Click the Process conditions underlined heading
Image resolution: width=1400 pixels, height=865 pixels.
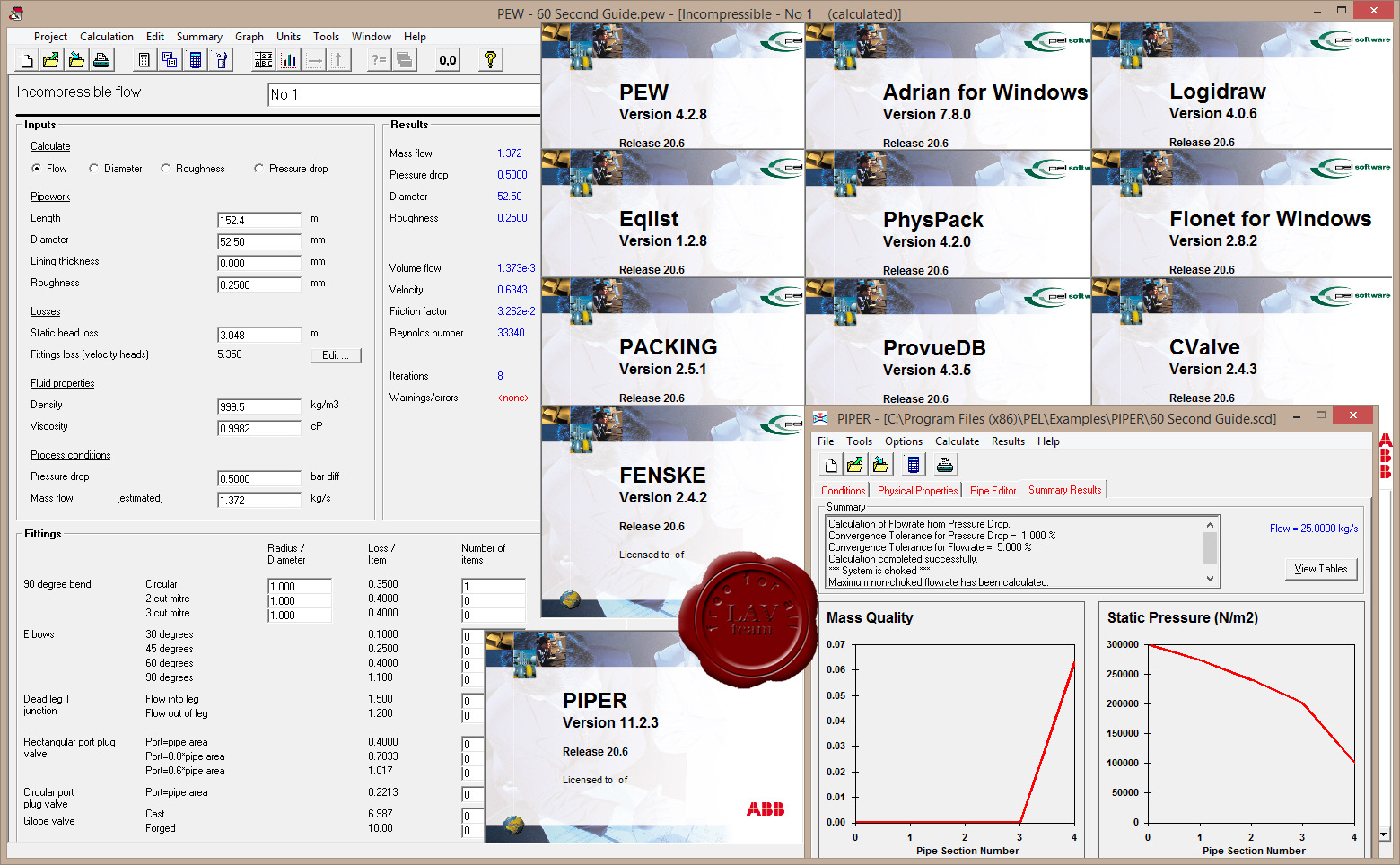[70, 455]
